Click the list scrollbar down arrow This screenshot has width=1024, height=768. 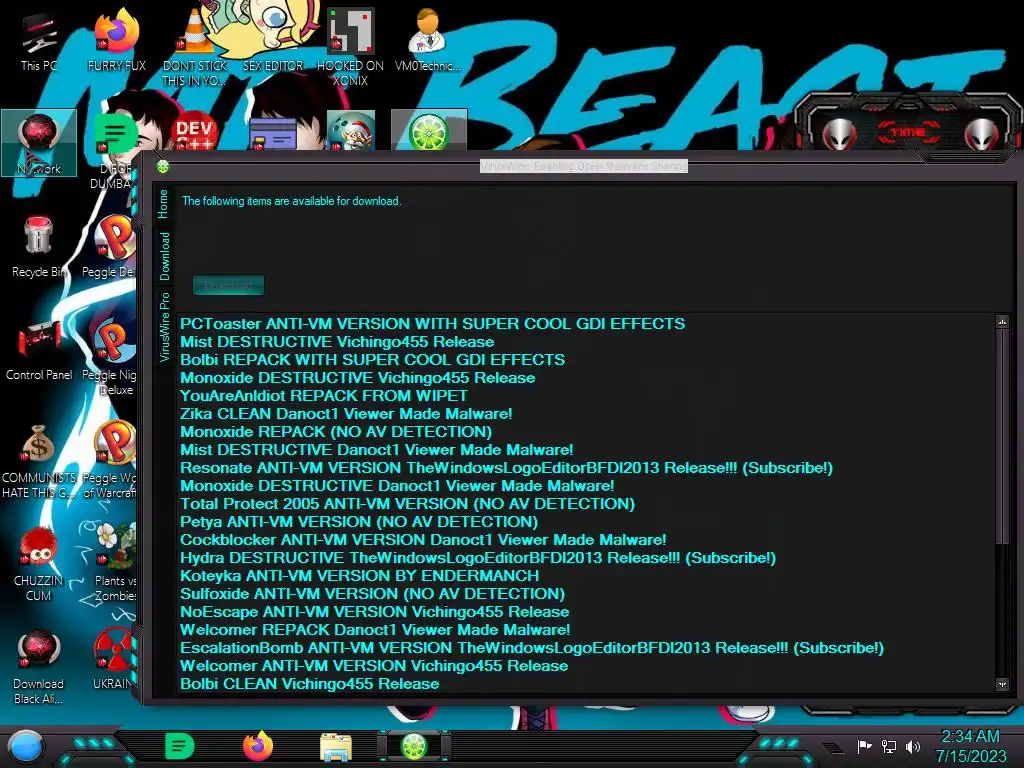[x=1002, y=684]
